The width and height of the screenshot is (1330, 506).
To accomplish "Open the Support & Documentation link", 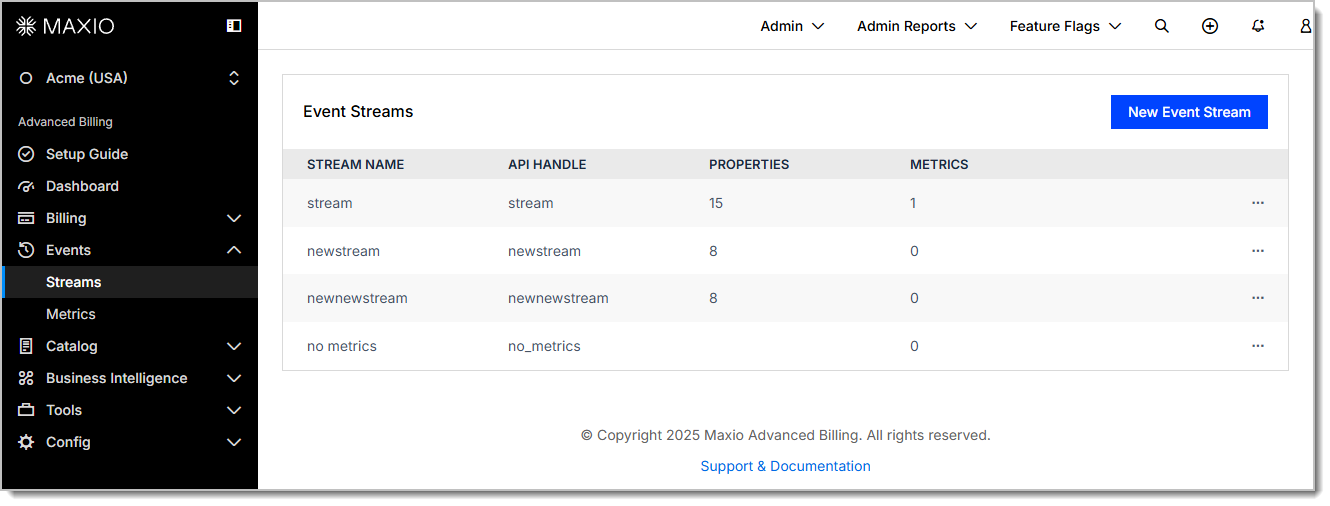I will tap(785, 466).
